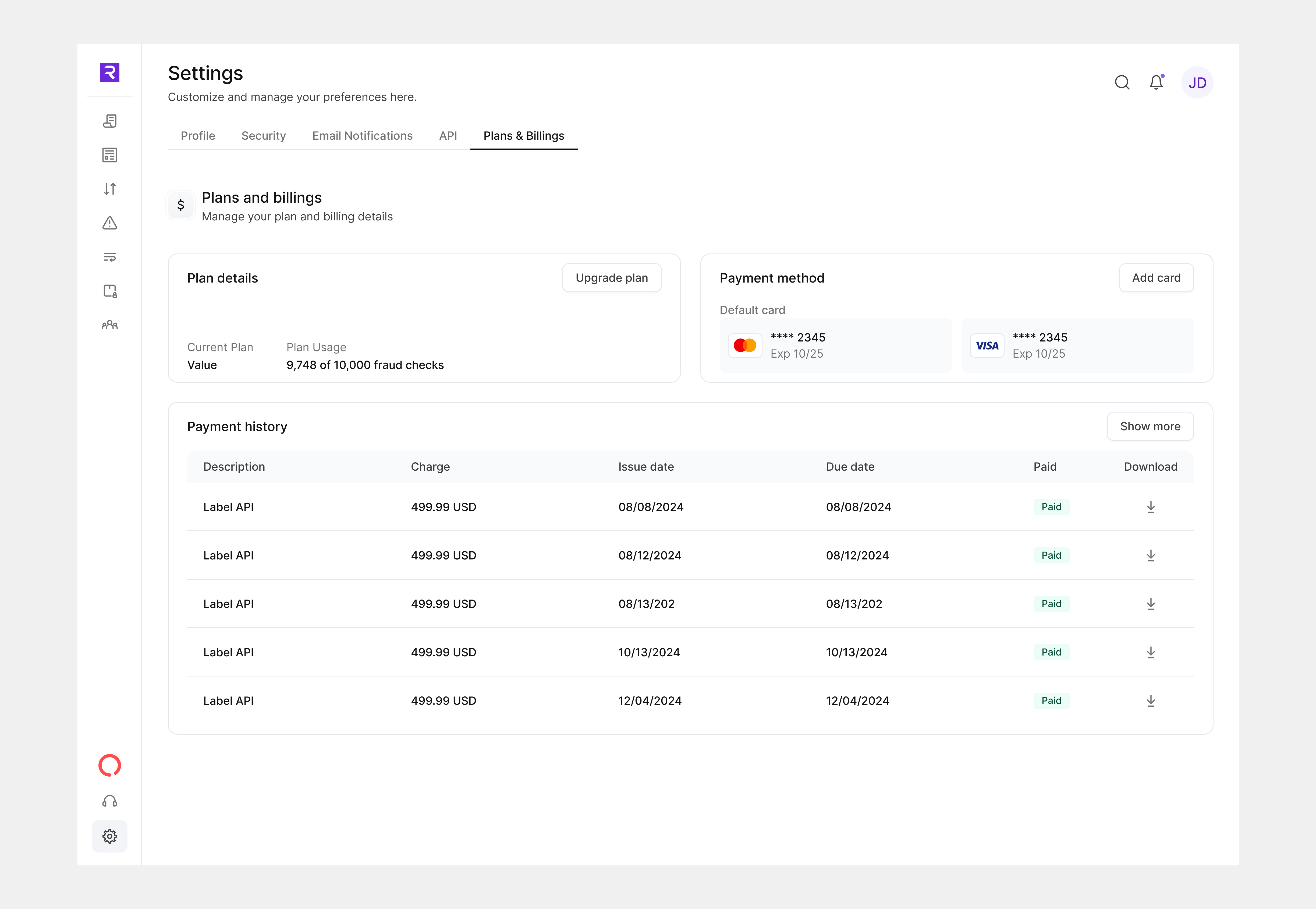Switch to the Profile tab
The width and height of the screenshot is (1316, 909).
point(197,136)
